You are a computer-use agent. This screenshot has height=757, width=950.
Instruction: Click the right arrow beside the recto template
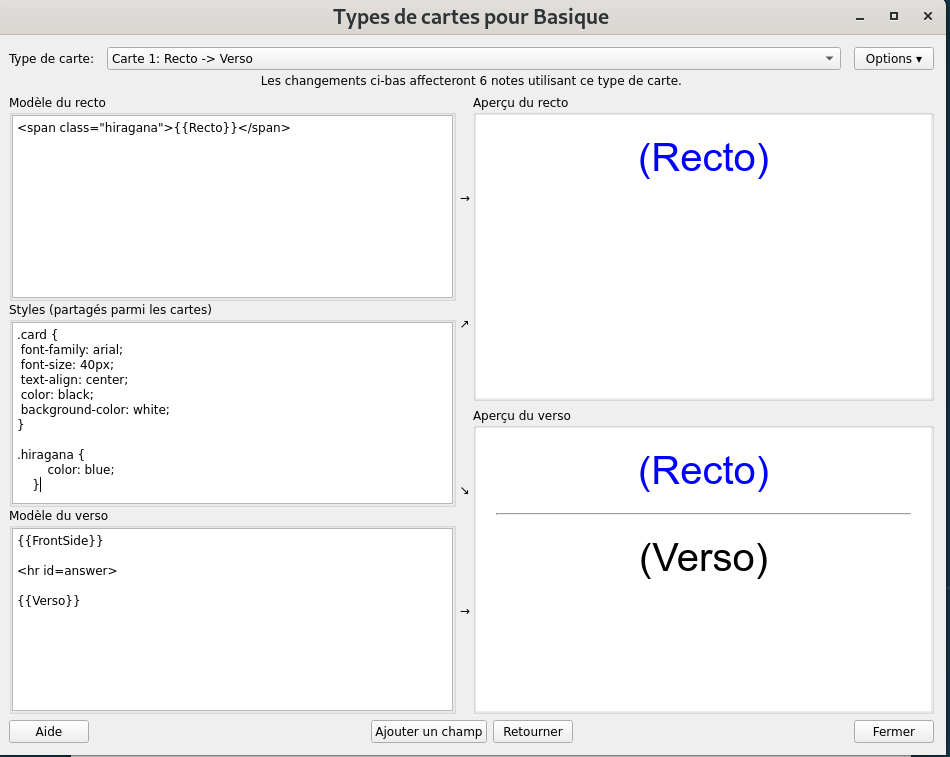(465, 198)
